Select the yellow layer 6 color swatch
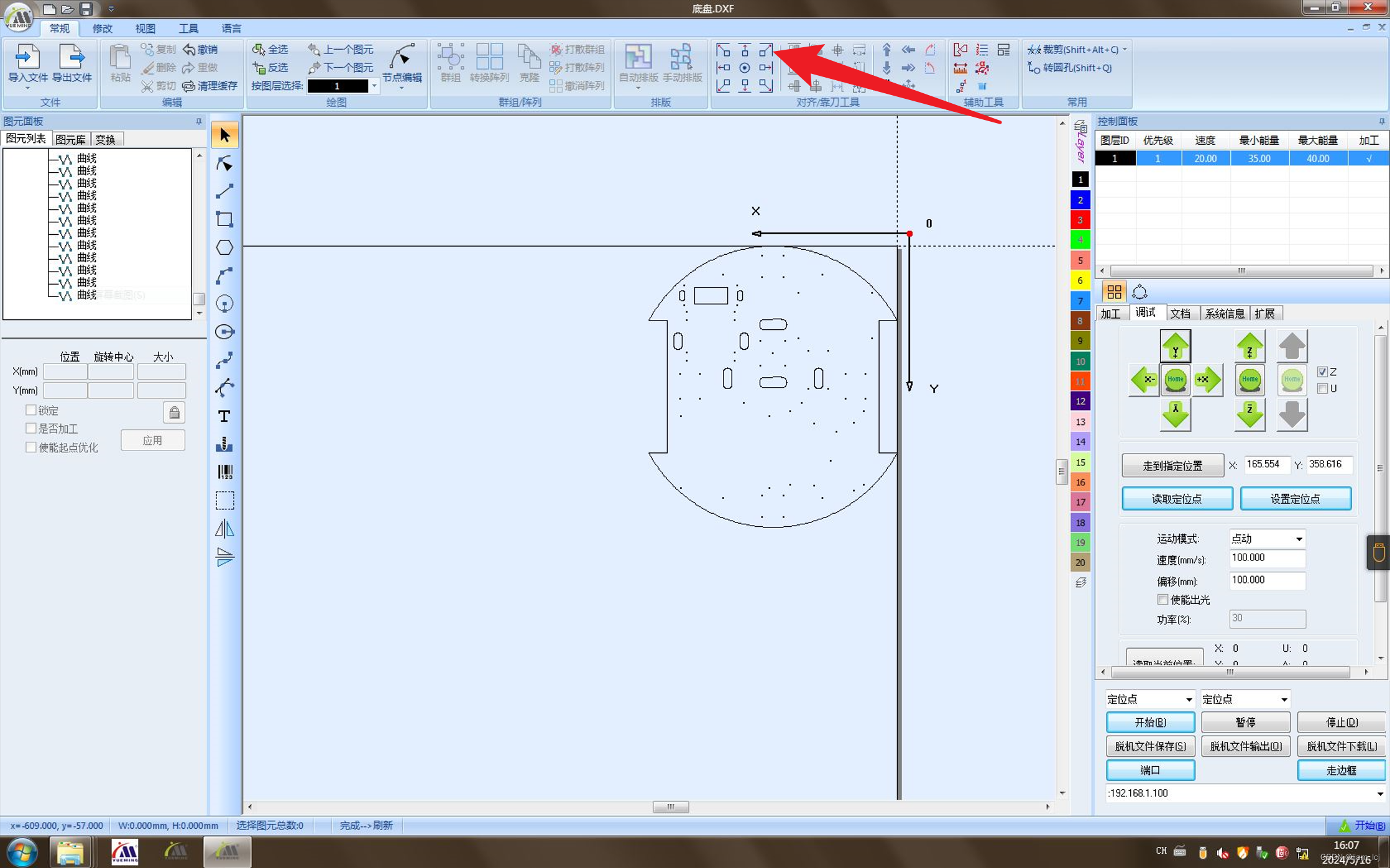 tap(1080, 280)
